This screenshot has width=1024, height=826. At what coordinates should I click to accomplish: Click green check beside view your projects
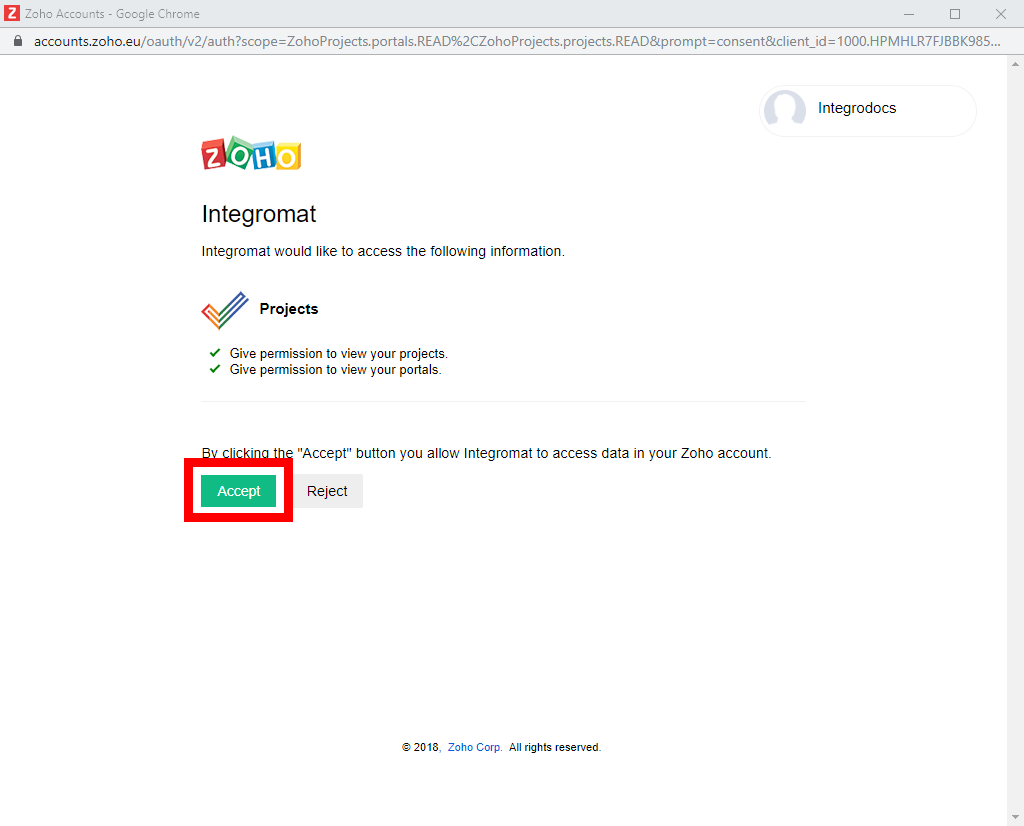tap(215, 353)
